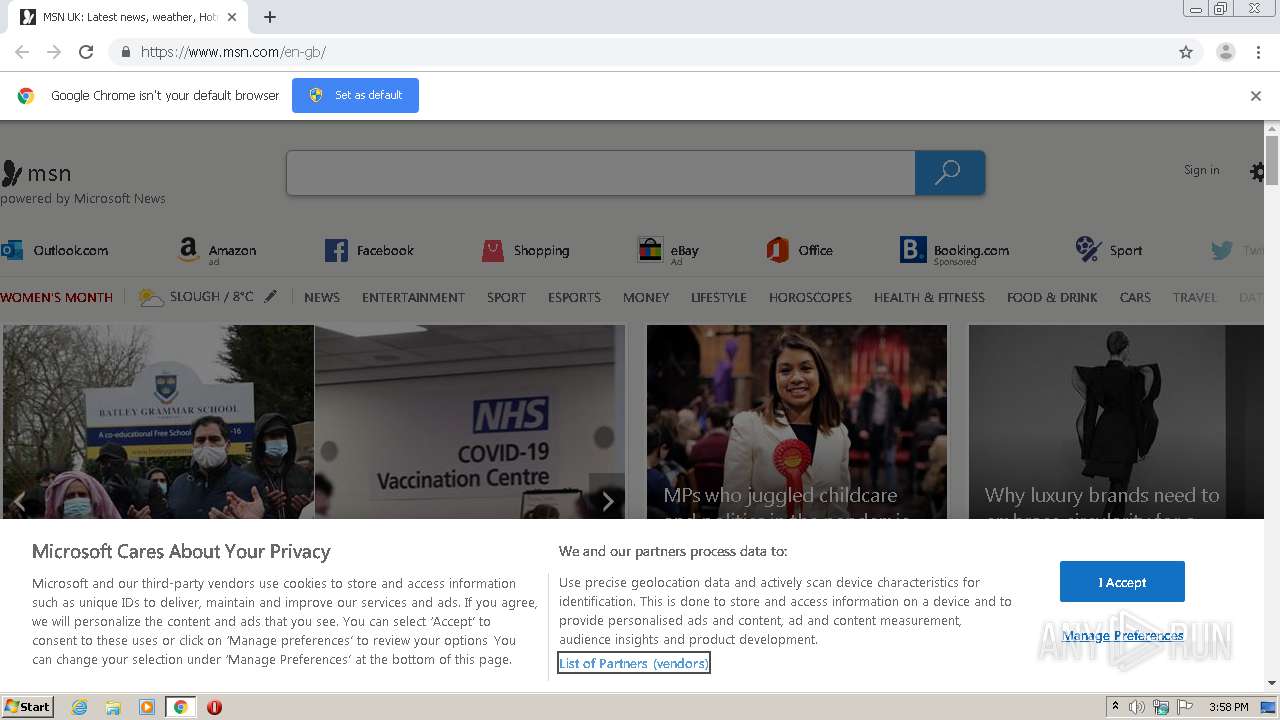Open the MPs who juggled childcare story
This screenshot has width=1280, height=720.
796,421
